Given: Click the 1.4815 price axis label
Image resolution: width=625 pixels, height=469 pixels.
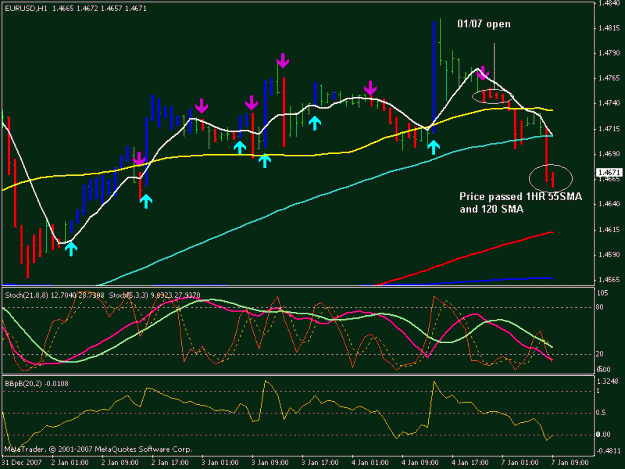Looking at the screenshot, I should [609, 28].
